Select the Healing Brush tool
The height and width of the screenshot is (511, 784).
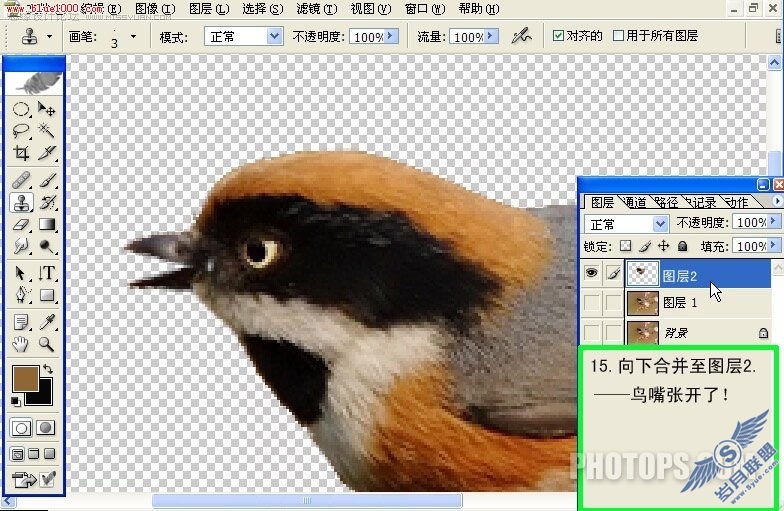coord(21,180)
